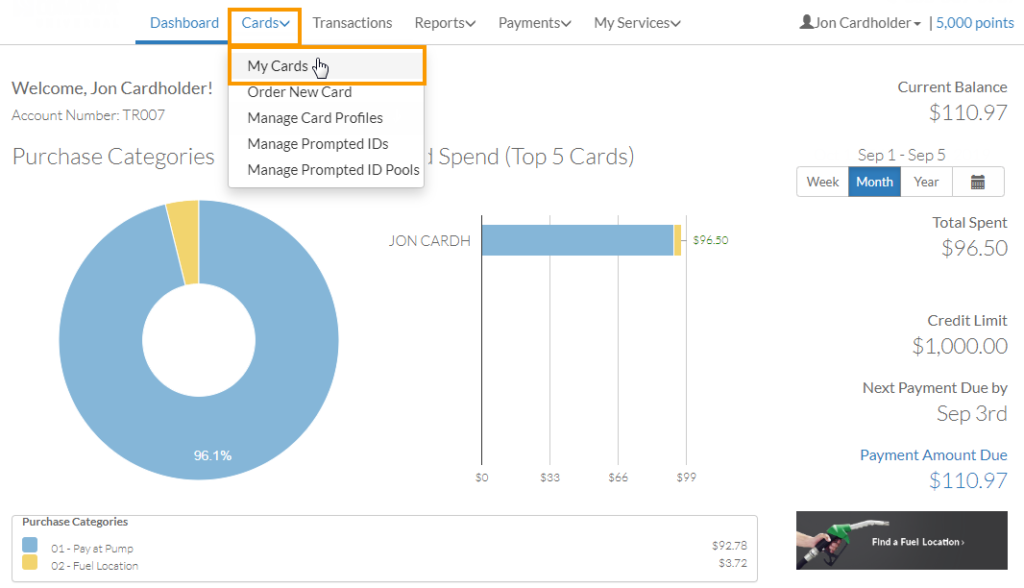Click the yellow donut chart slice
This screenshot has width=1024, height=588.
(x=184, y=243)
